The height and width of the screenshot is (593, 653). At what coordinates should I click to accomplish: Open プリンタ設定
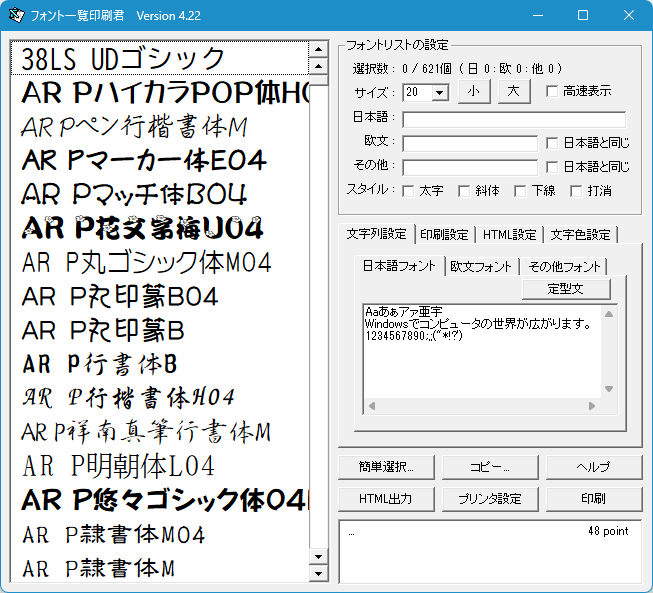click(490, 499)
